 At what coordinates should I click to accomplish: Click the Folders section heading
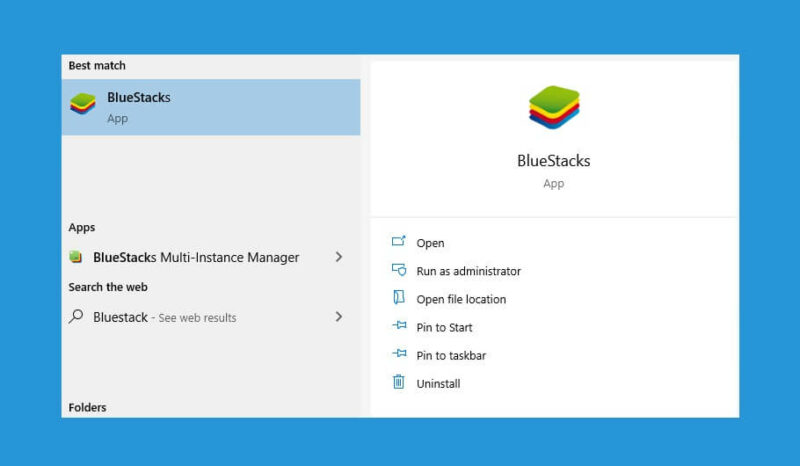[87, 407]
